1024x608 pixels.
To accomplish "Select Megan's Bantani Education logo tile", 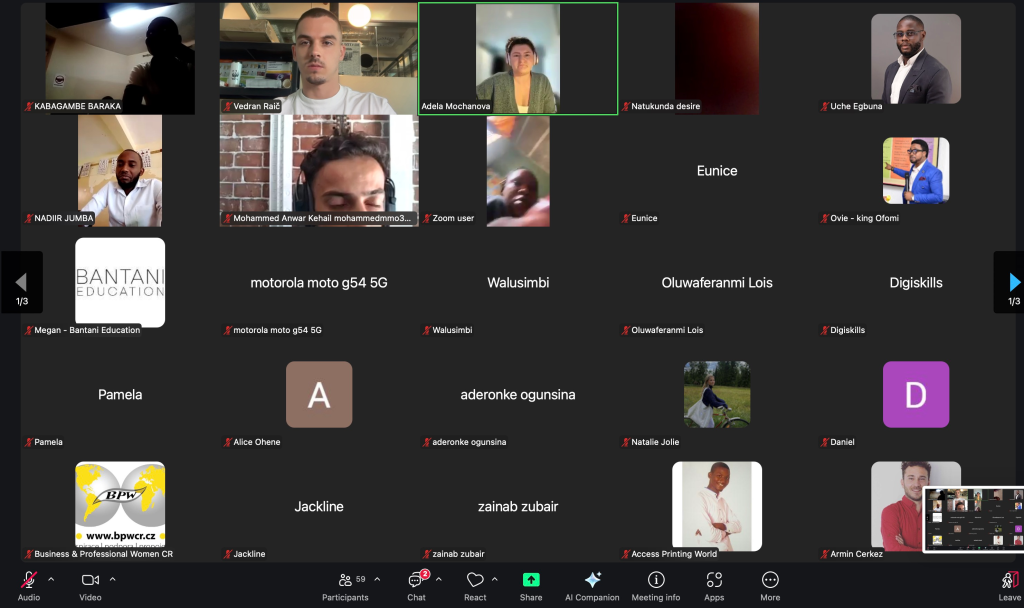I will tap(120, 282).
